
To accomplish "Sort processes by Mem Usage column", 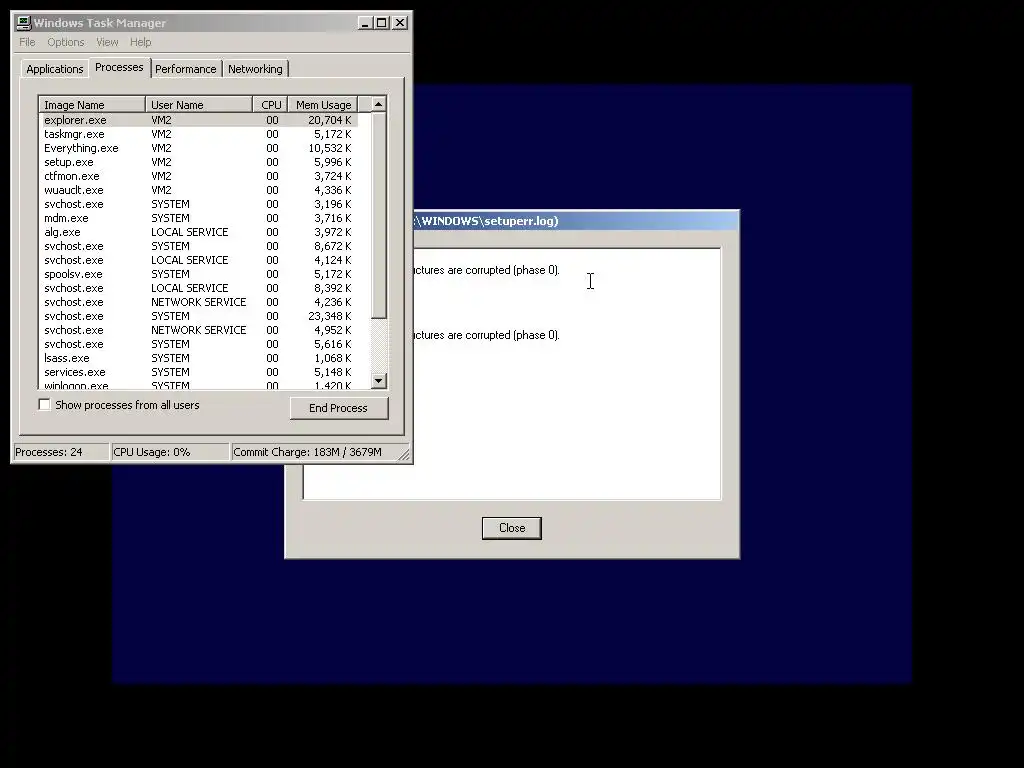I will (323, 104).
